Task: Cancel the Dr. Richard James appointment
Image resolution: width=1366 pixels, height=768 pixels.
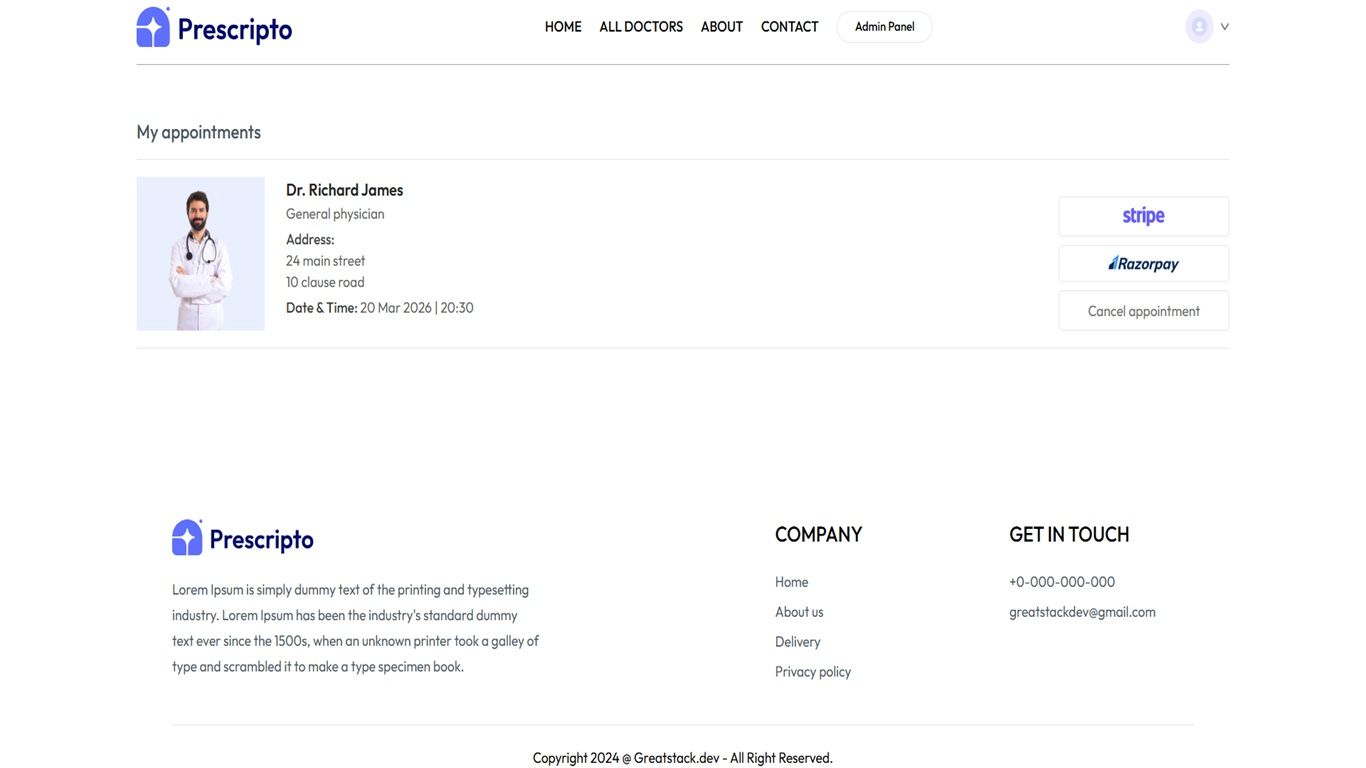Action: click(1143, 311)
